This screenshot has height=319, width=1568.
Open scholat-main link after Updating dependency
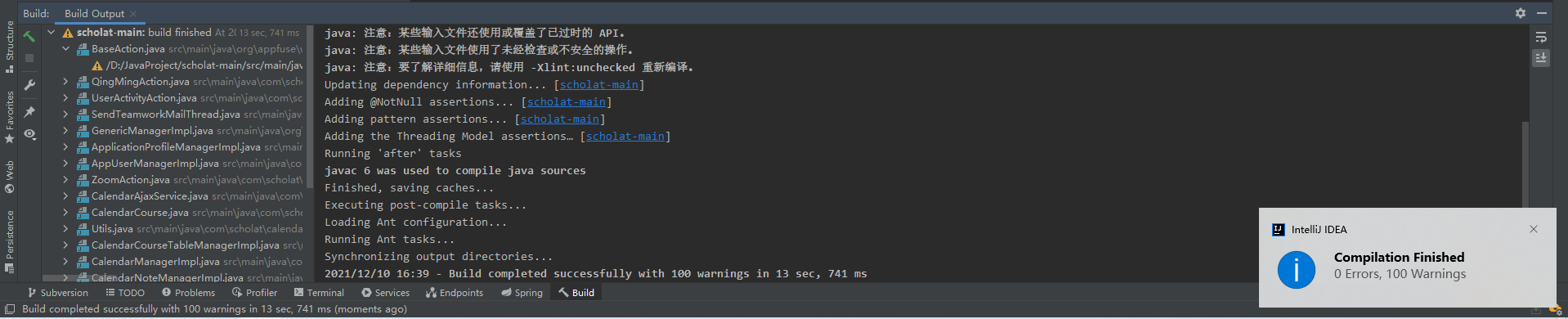pos(599,85)
